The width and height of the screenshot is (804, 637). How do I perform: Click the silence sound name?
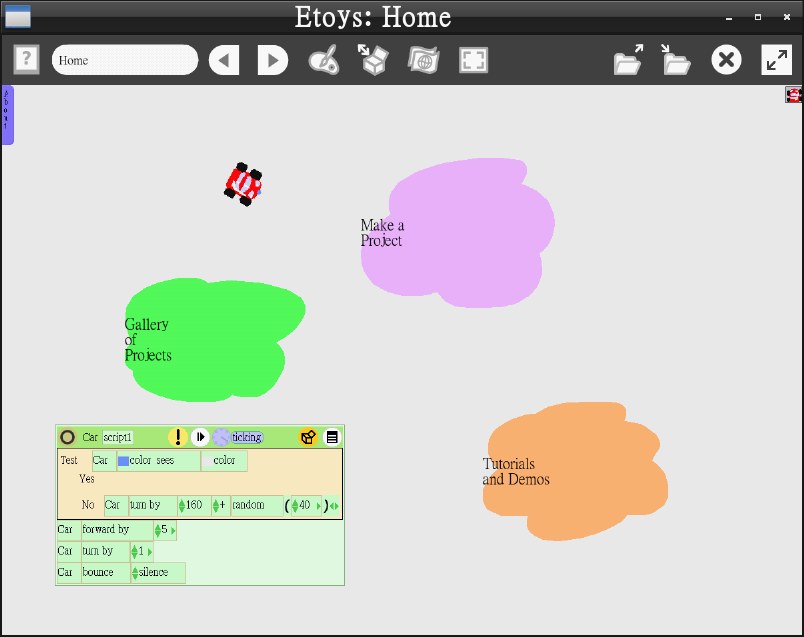point(153,572)
